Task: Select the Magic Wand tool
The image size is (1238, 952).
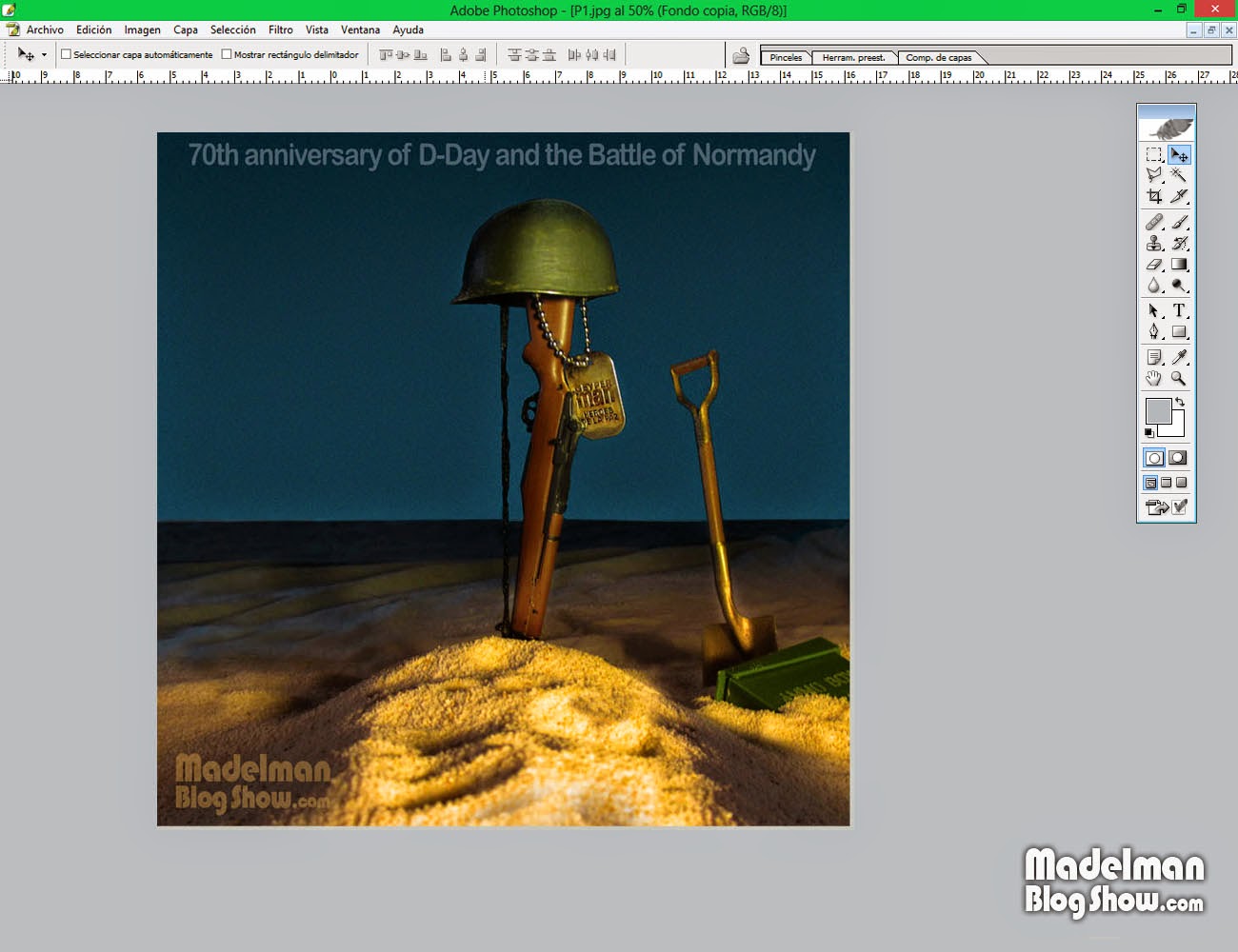Action: click(1179, 175)
